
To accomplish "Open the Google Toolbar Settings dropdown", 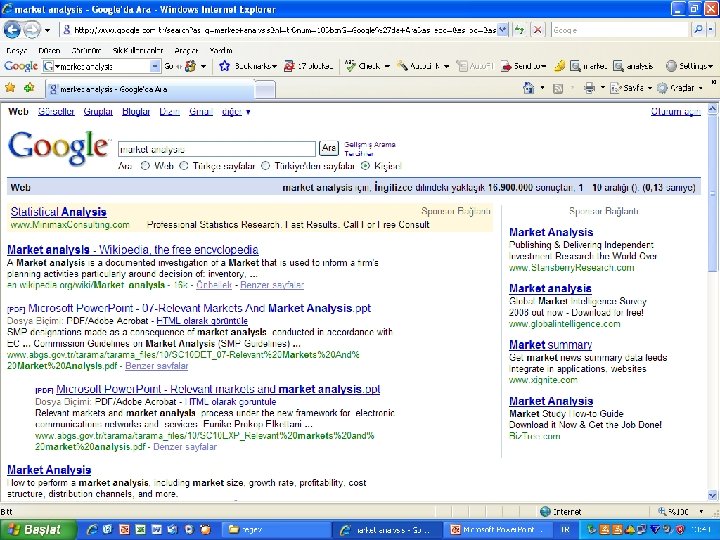I will (690, 66).
